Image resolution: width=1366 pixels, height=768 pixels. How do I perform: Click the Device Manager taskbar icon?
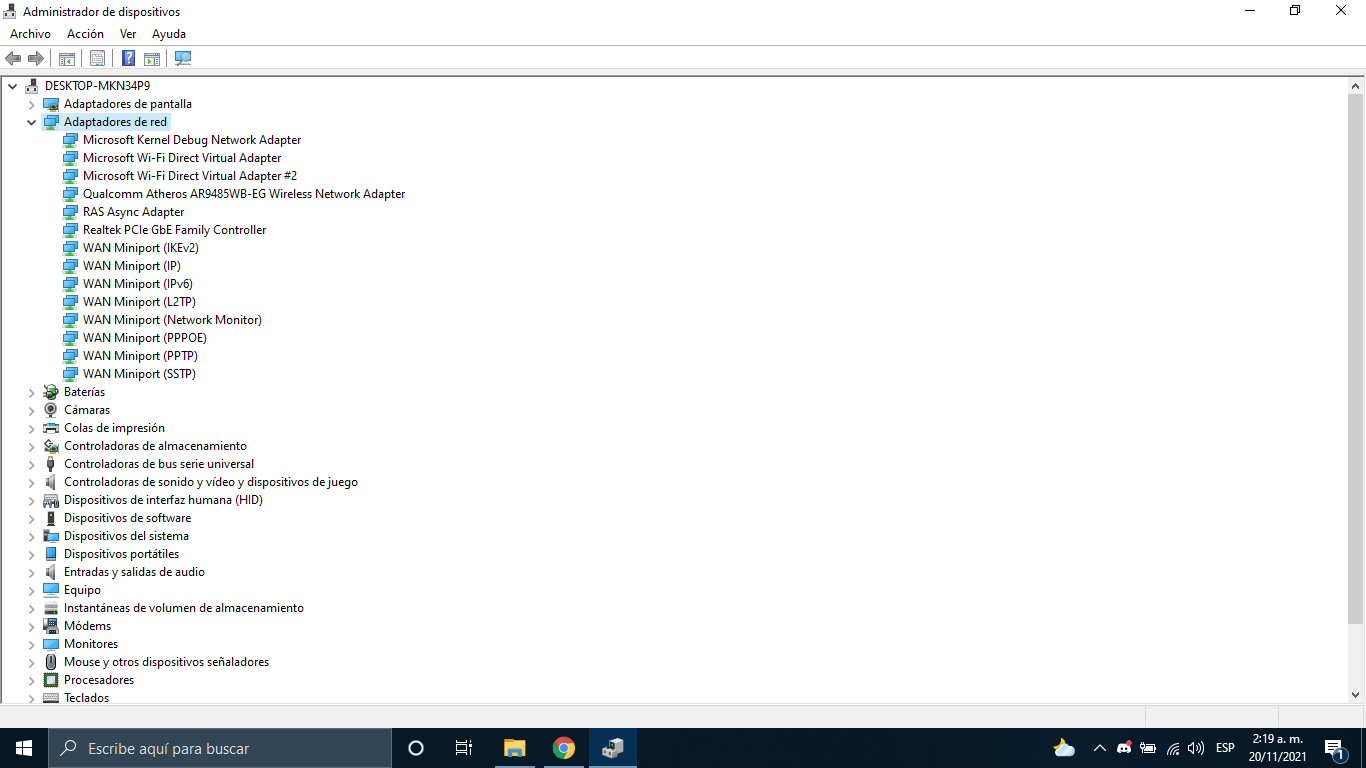613,748
